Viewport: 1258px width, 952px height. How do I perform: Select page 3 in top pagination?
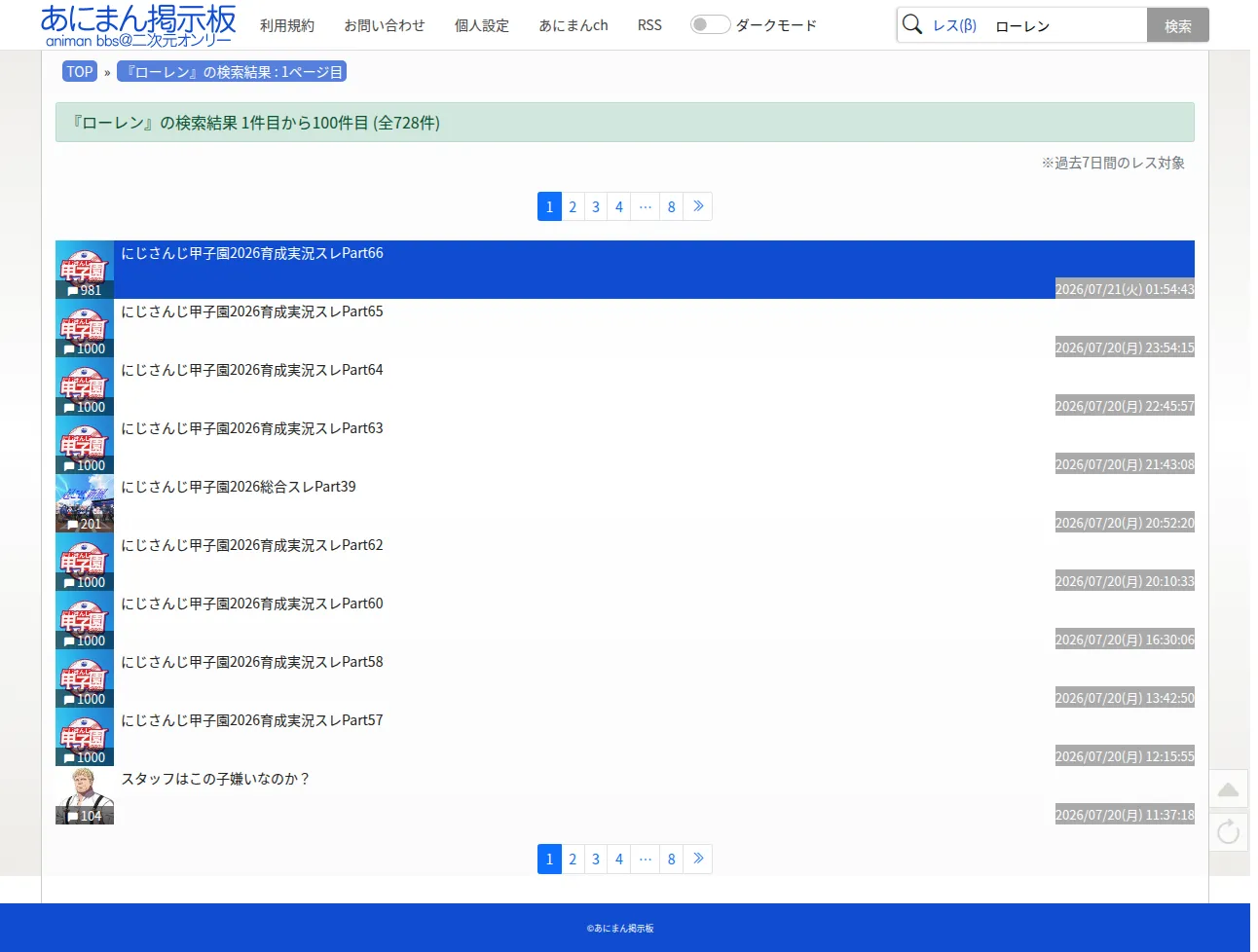596,206
